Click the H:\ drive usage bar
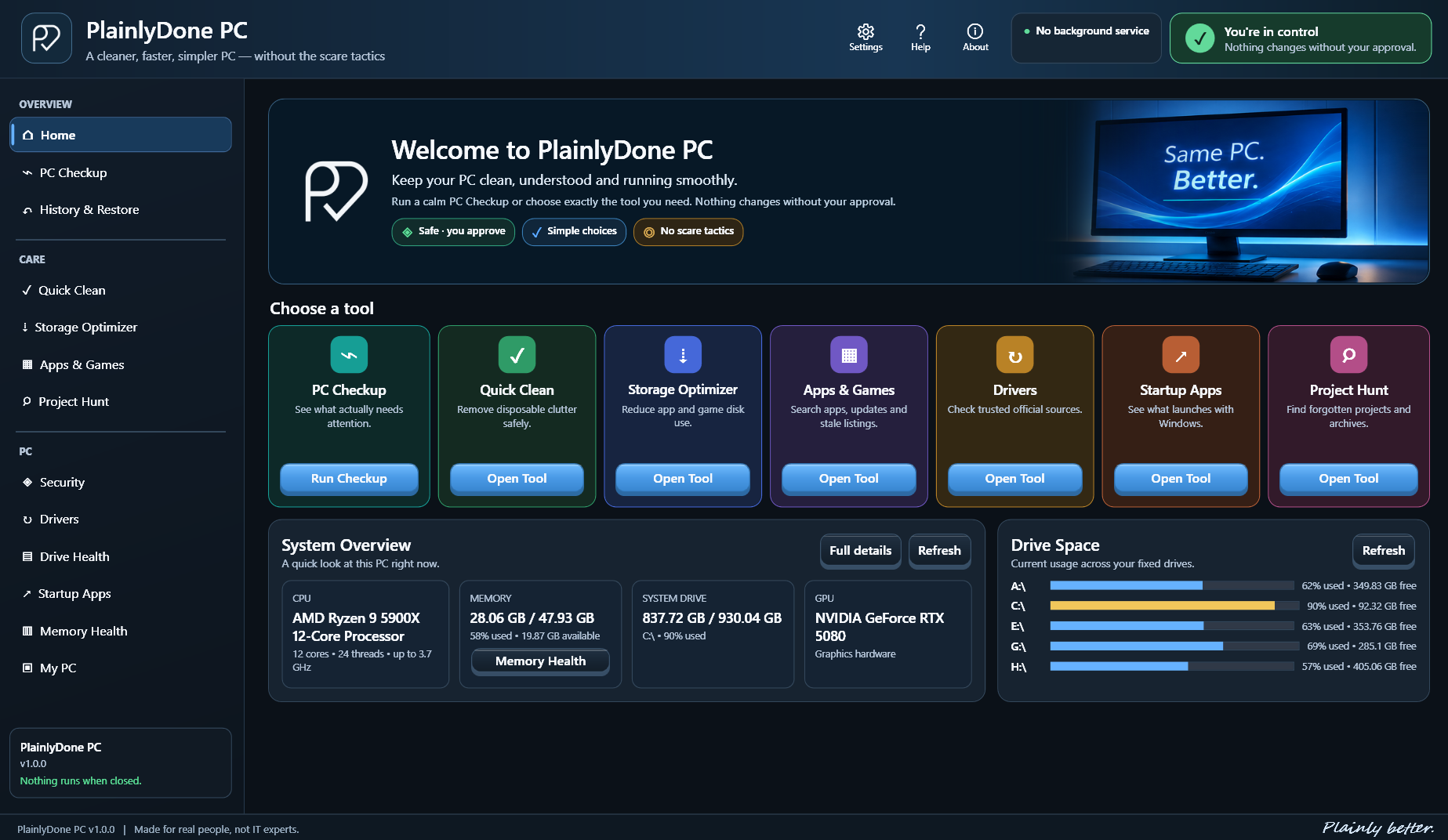This screenshot has width=1448, height=840. tap(1172, 667)
